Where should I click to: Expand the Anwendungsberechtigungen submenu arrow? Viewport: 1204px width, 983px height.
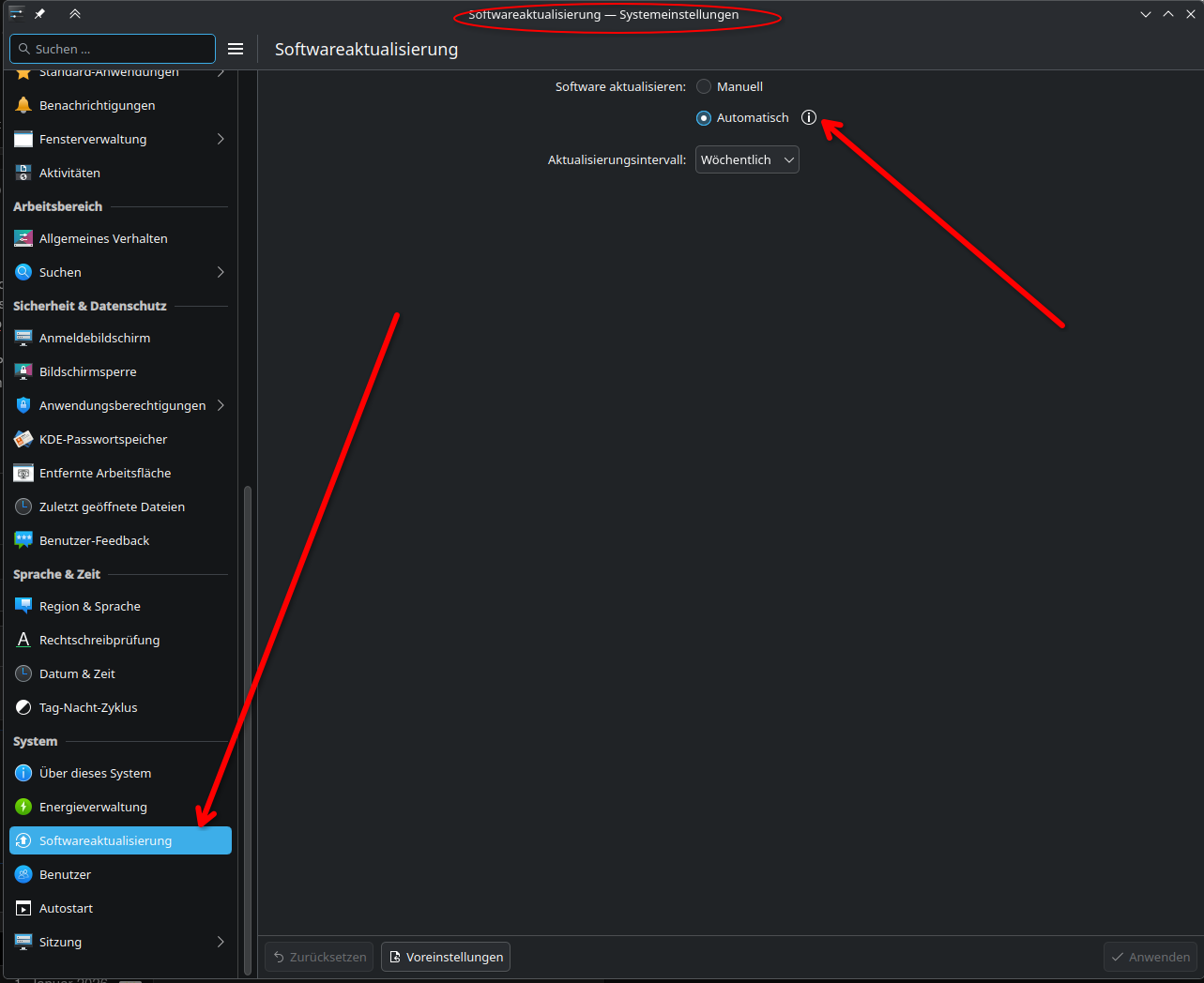221,405
